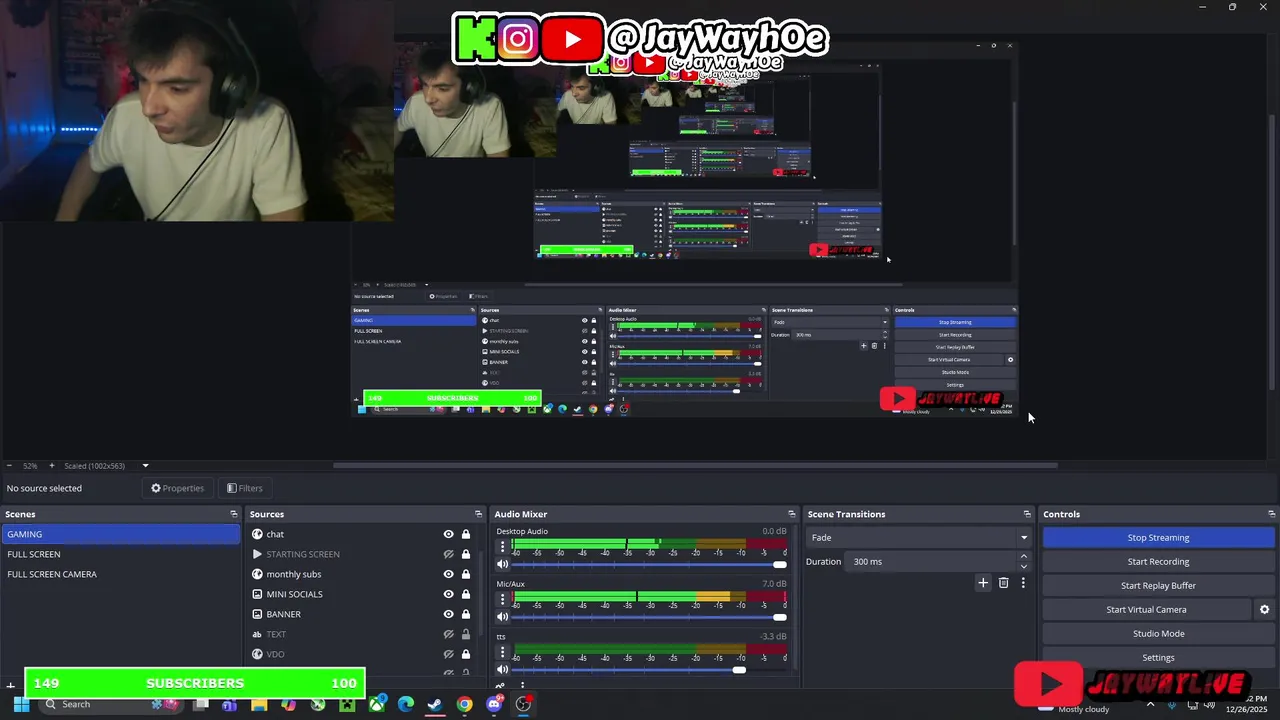
Task: Show the VDO source
Action: 449,654
